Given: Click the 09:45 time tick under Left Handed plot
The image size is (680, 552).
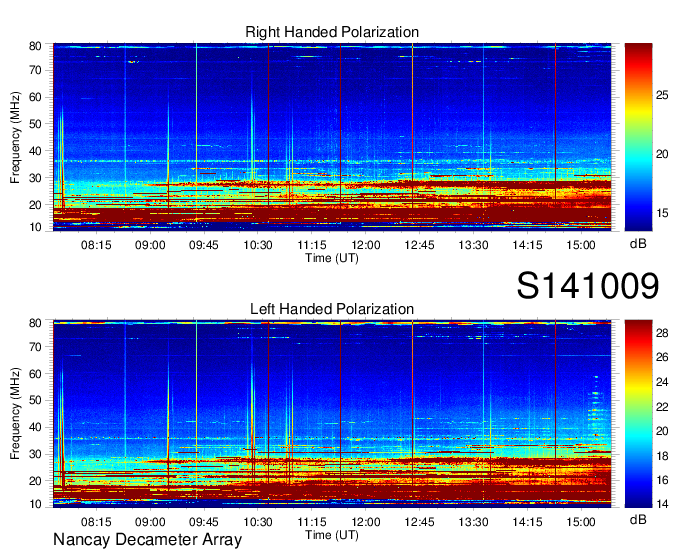Looking at the screenshot, I should coord(204,522).
